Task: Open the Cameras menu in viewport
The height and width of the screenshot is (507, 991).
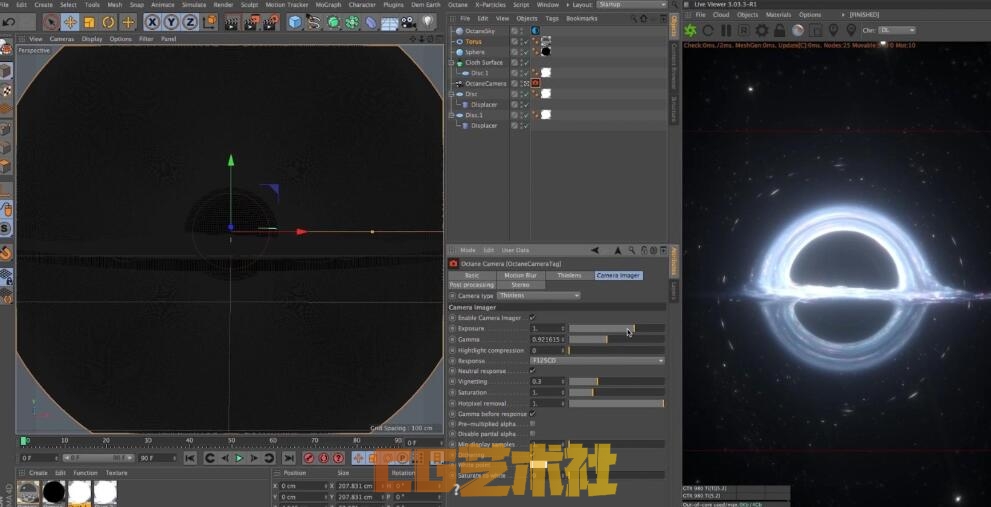Action: click(62, 39)
